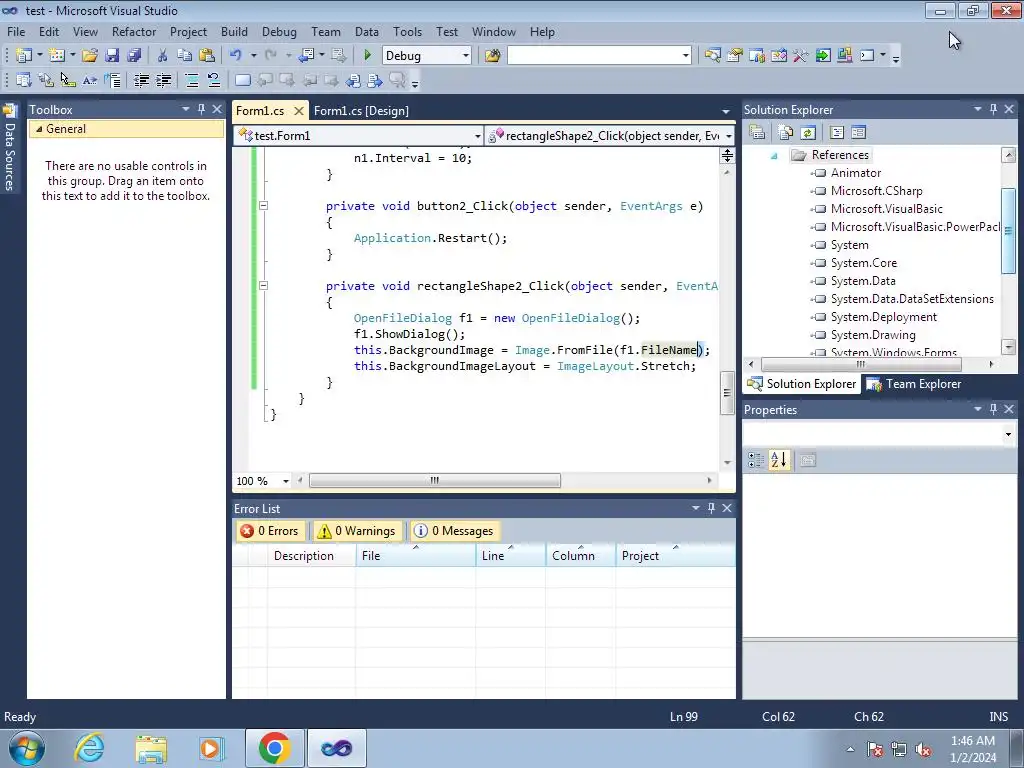The image size is (1024, 768).
Task: Click the Open File folder icon
Action: point(90,56)
